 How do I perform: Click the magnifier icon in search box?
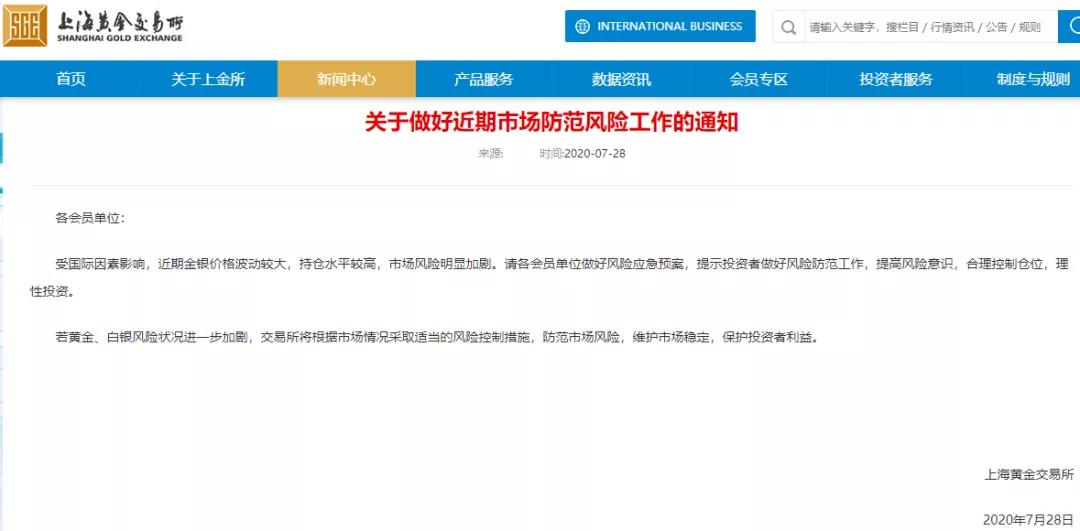click(789, 27)
